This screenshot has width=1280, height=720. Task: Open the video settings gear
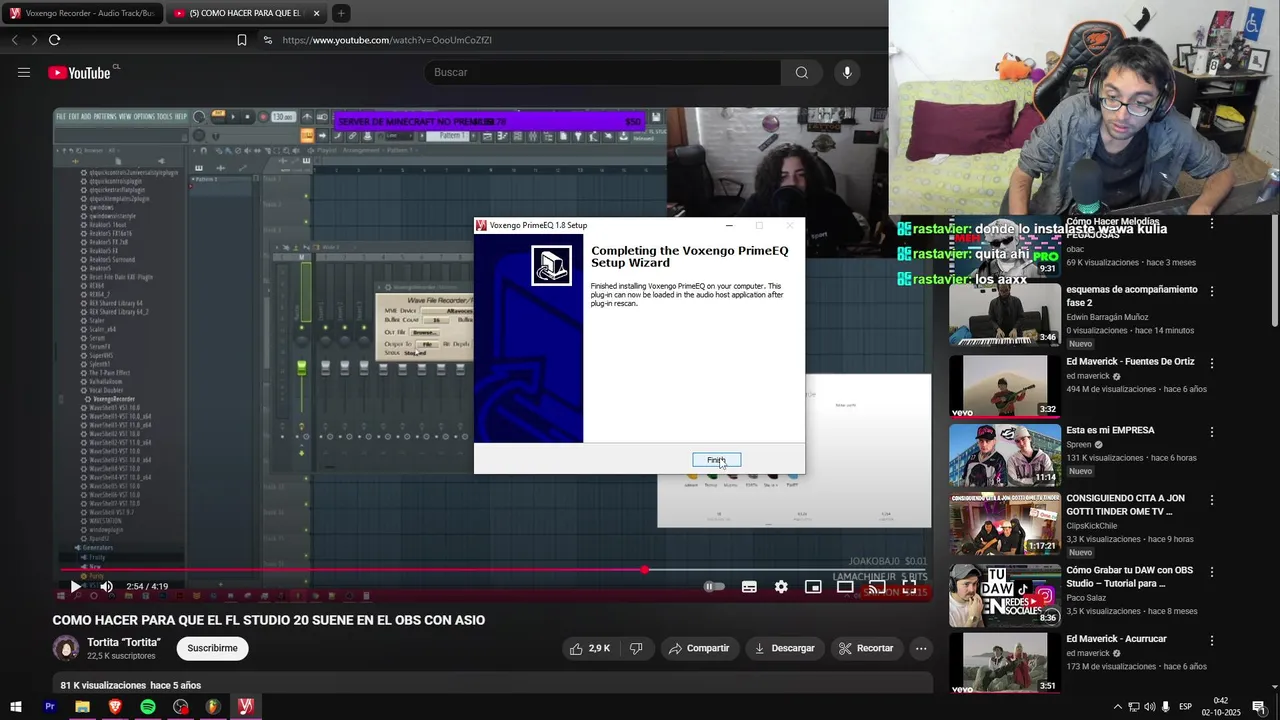(781, 587)
